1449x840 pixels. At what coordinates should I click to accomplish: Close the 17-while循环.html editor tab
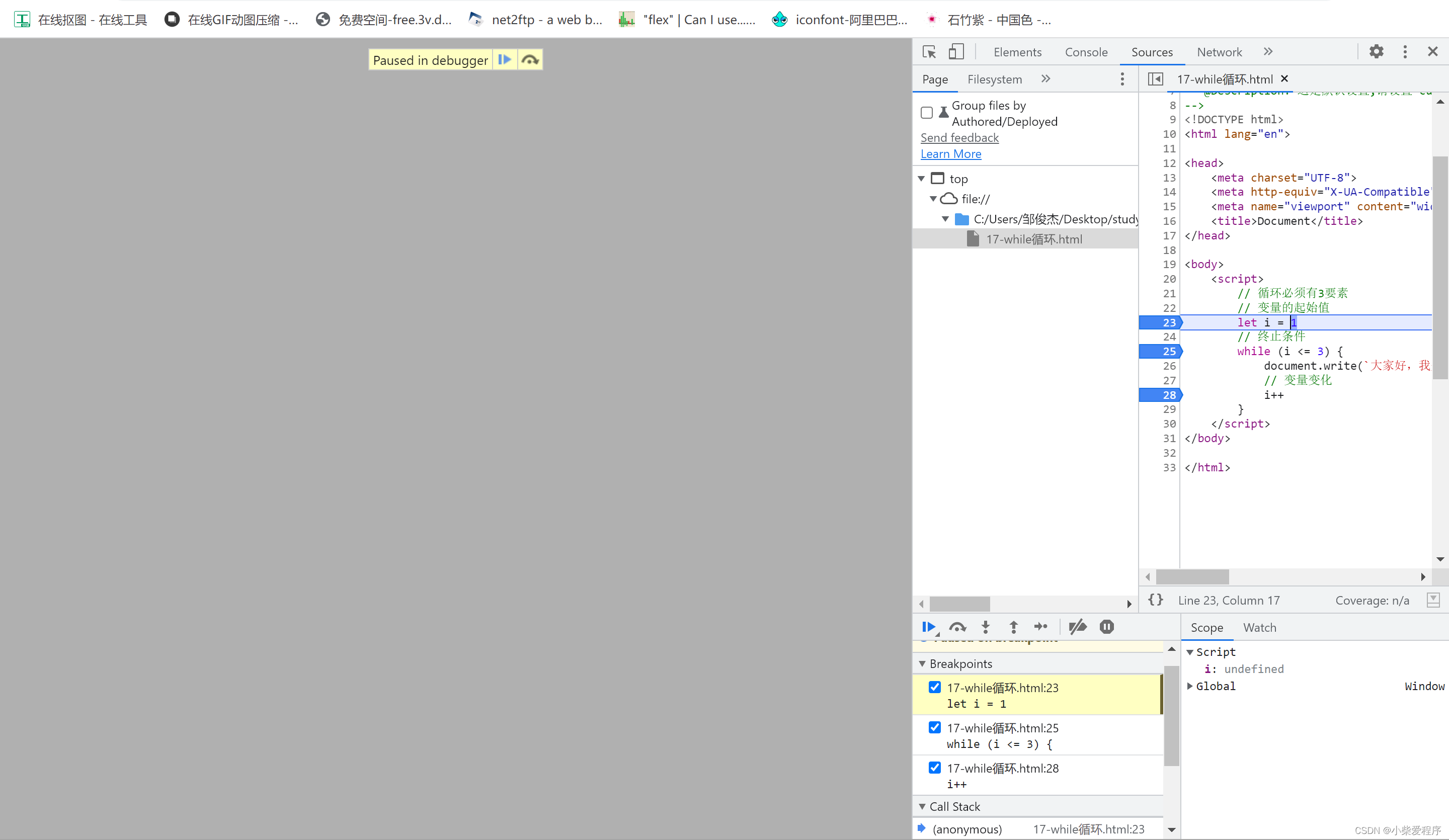click(x=1284, y=79)
